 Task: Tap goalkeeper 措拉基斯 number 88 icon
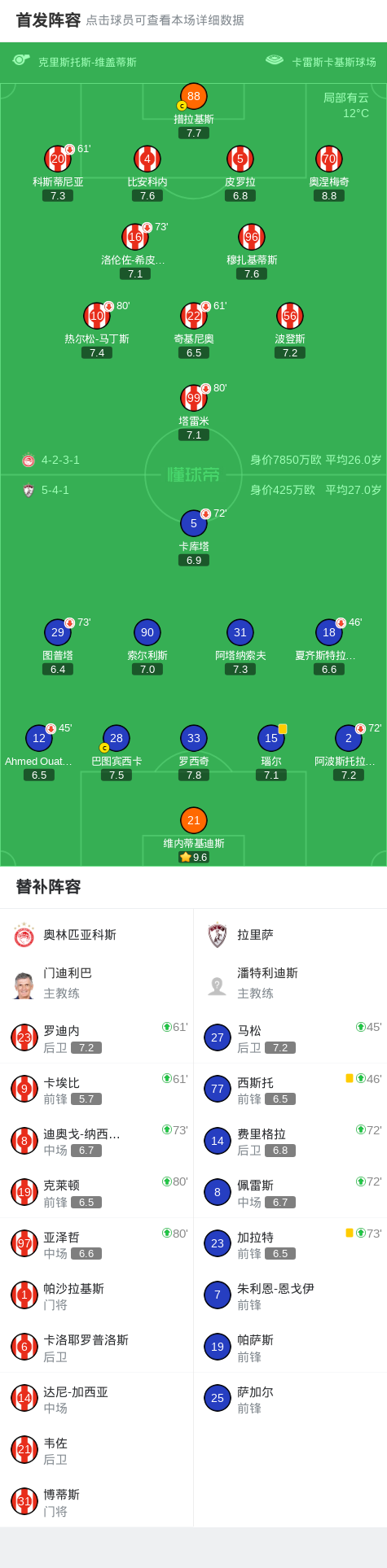(194, 96)
